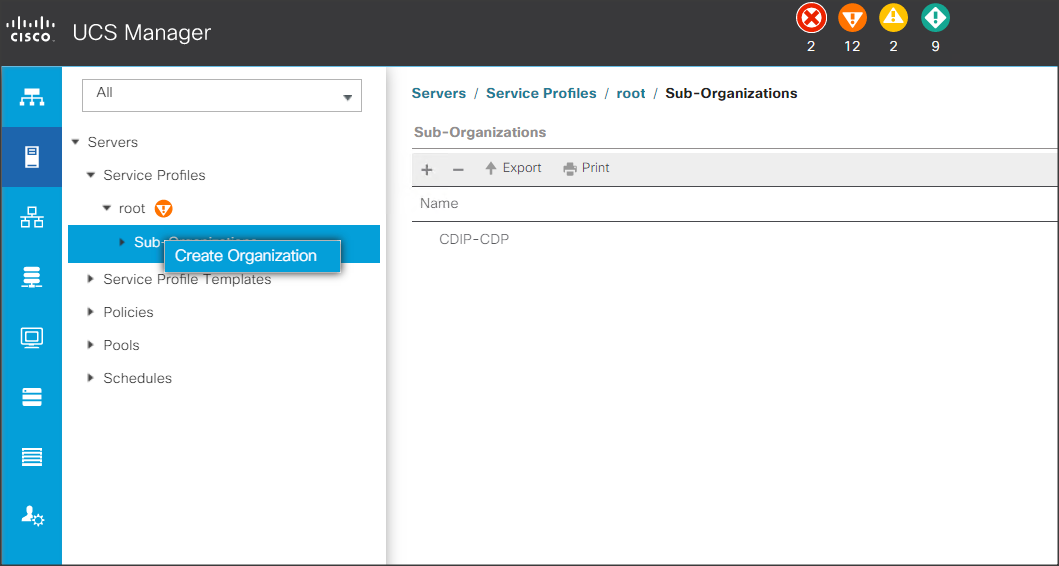Click the Sub-Organizations panel heading
The image size is (1059, 566).
click(x=480, y=132)
